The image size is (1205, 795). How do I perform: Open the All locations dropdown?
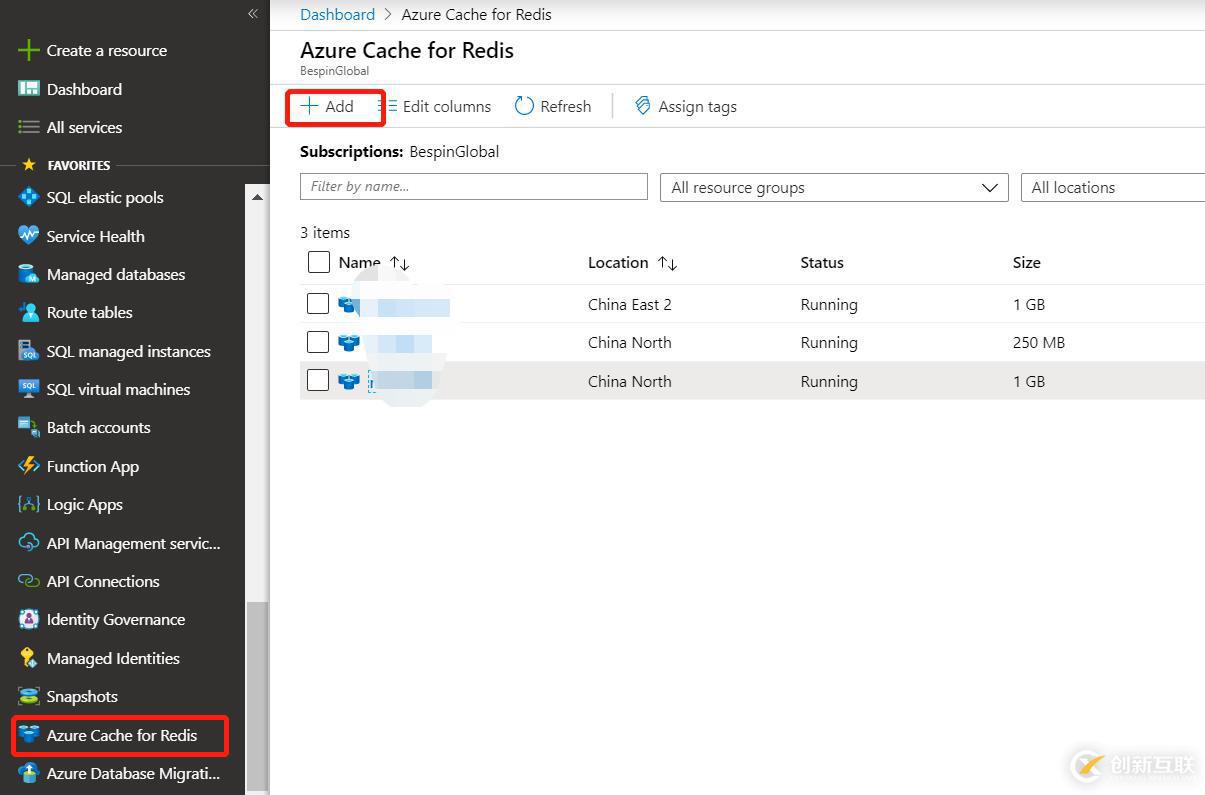1112,188
